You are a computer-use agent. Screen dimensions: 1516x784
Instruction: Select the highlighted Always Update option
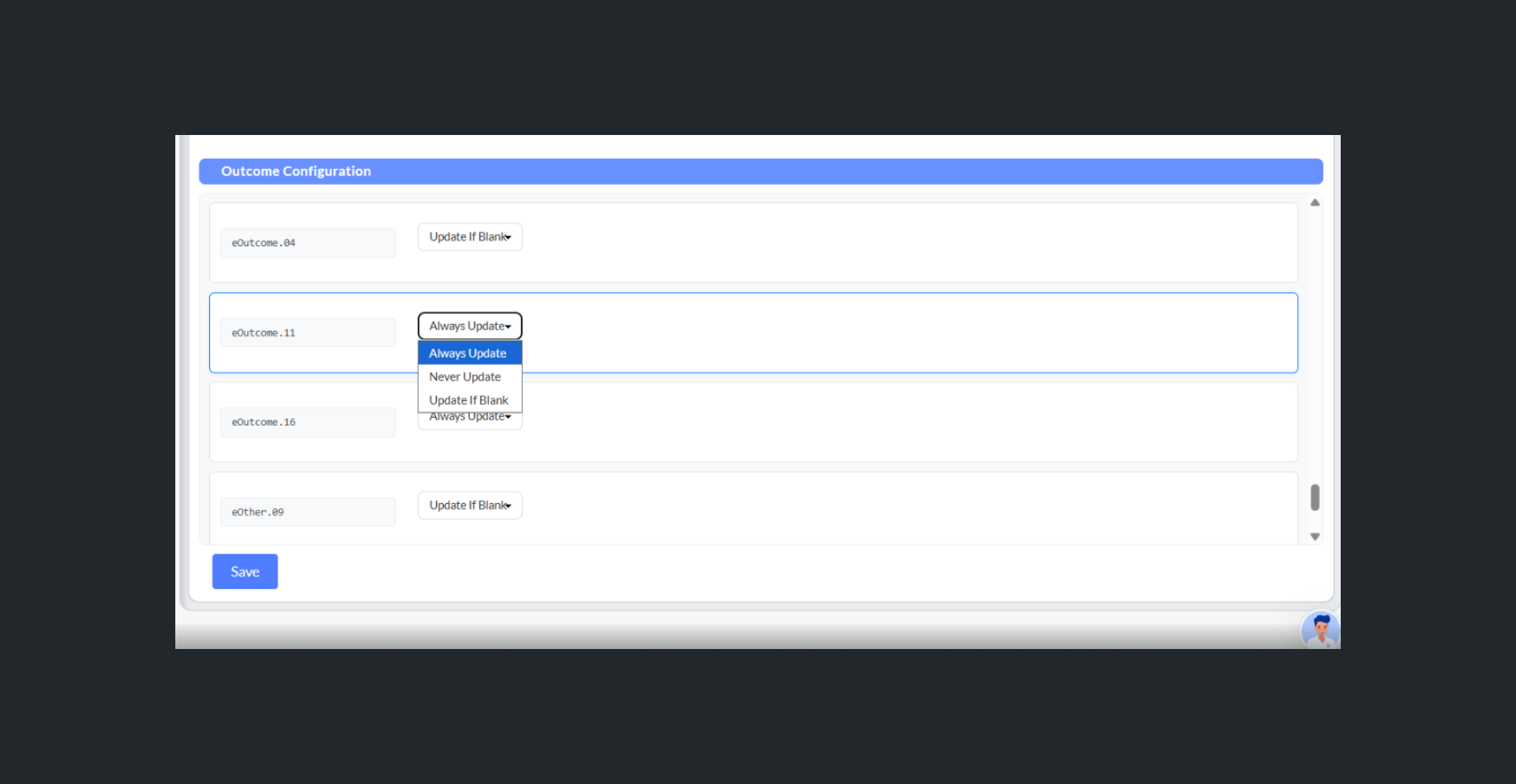coord(470,354)
